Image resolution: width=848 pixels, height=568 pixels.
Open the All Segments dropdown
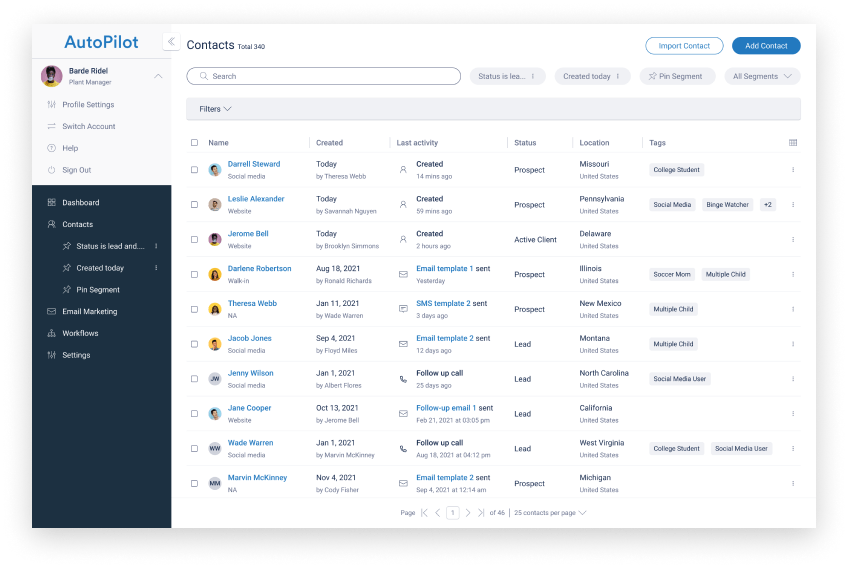pos(762,76)
